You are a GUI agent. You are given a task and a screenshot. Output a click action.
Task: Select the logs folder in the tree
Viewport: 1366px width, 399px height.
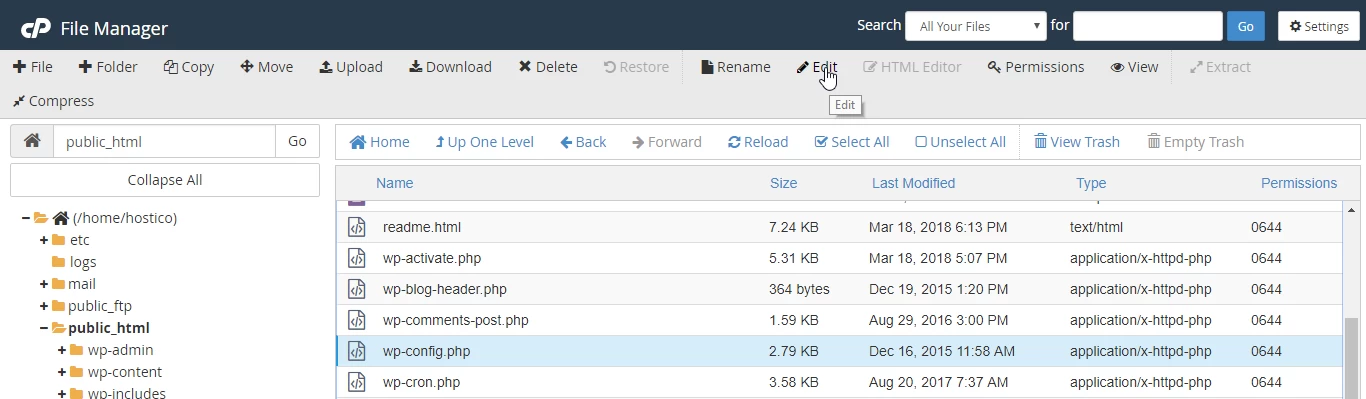tap(83, 262)
